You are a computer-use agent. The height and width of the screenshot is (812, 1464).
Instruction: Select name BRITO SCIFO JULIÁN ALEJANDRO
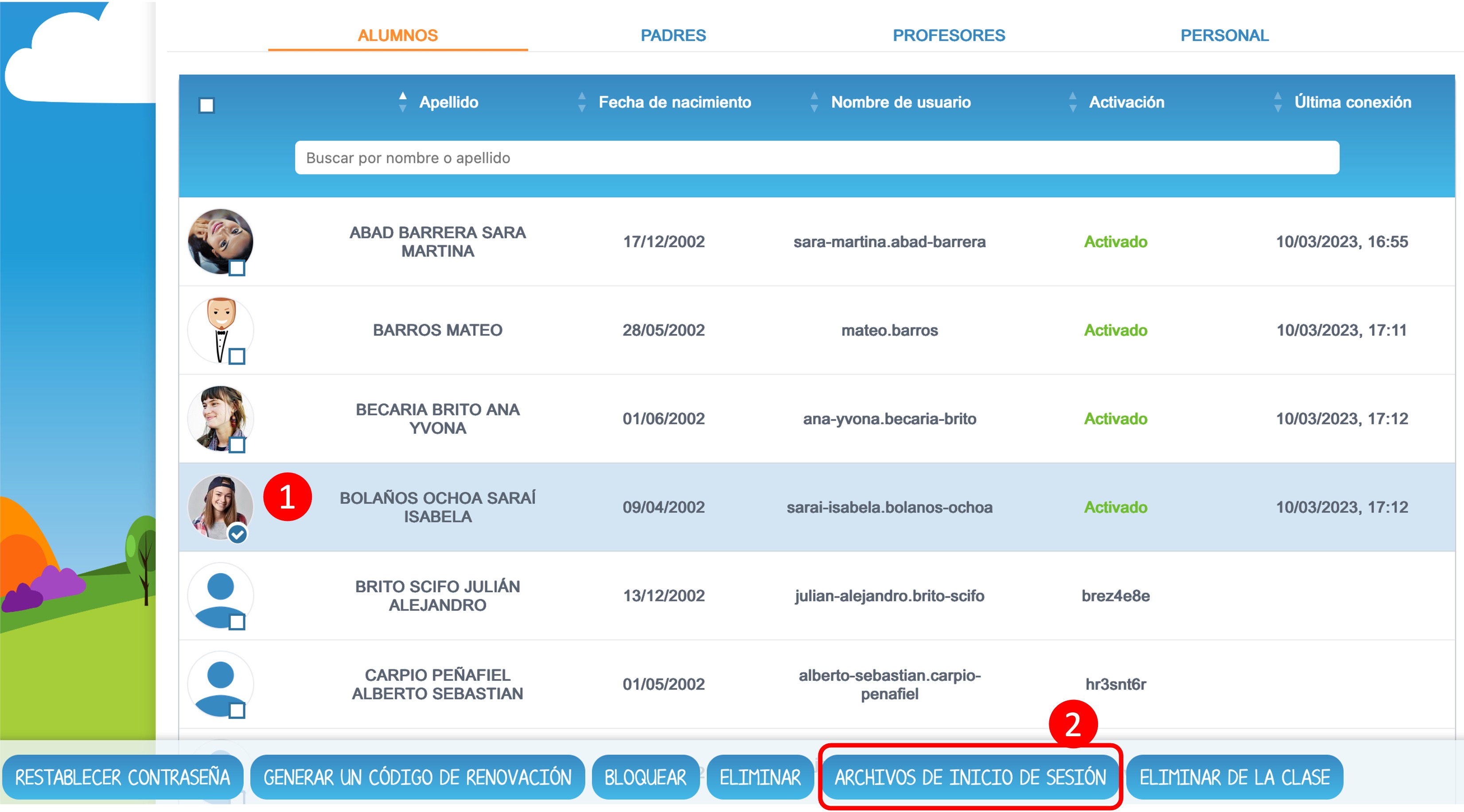438,595
